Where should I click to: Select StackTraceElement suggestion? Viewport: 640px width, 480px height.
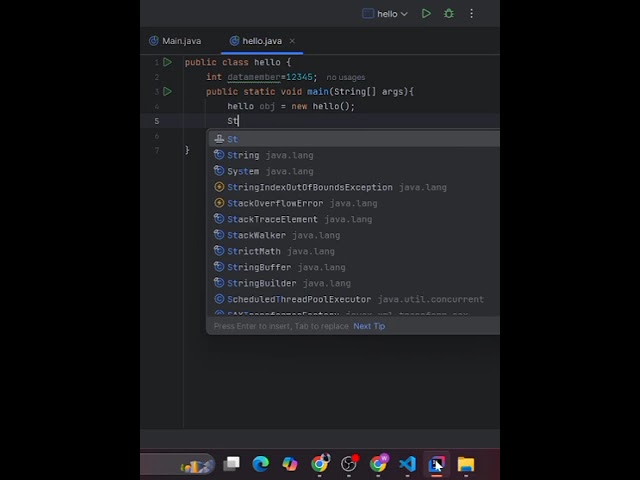(354, 219)
